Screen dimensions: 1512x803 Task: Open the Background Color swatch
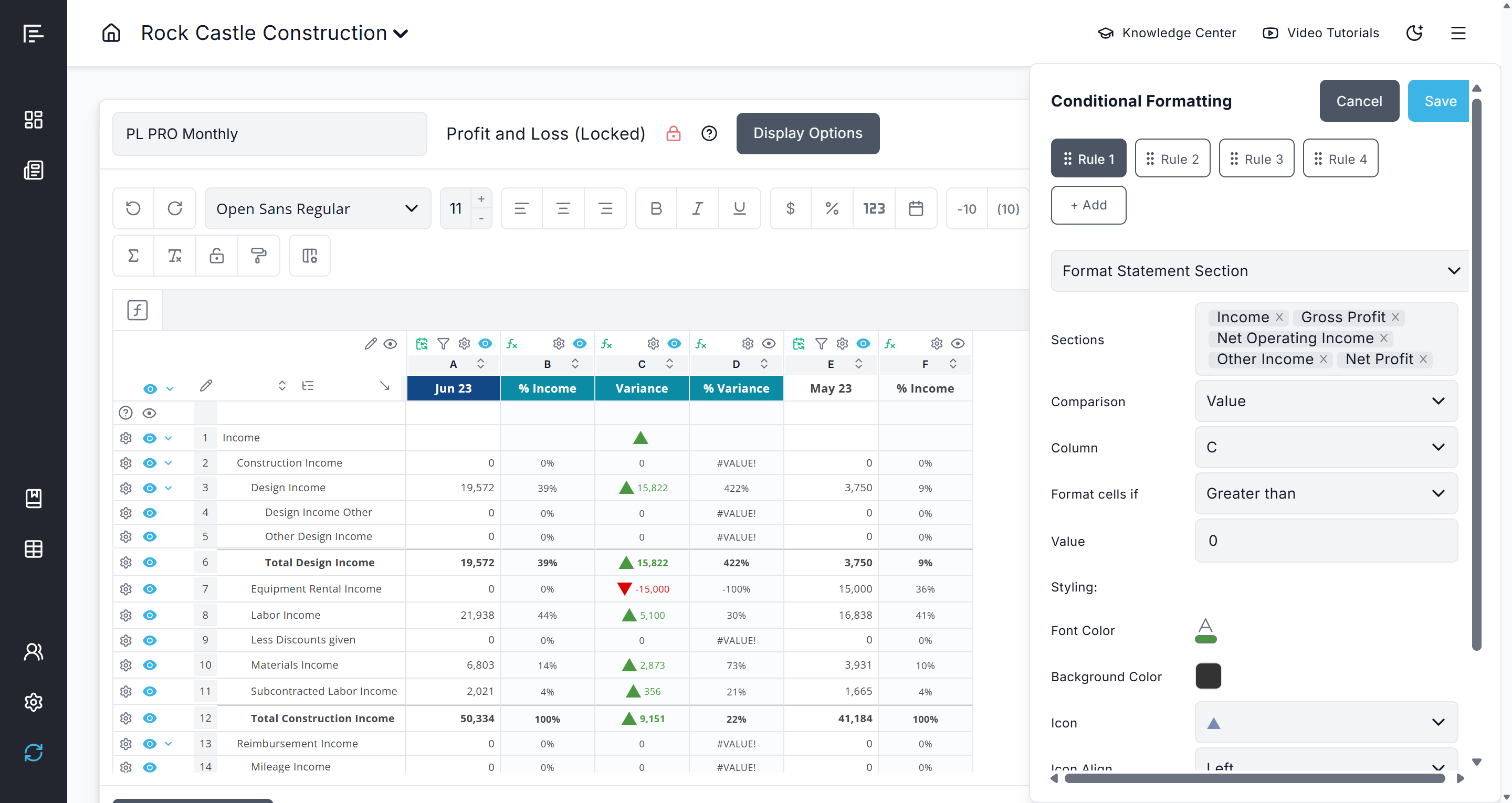1208,676
